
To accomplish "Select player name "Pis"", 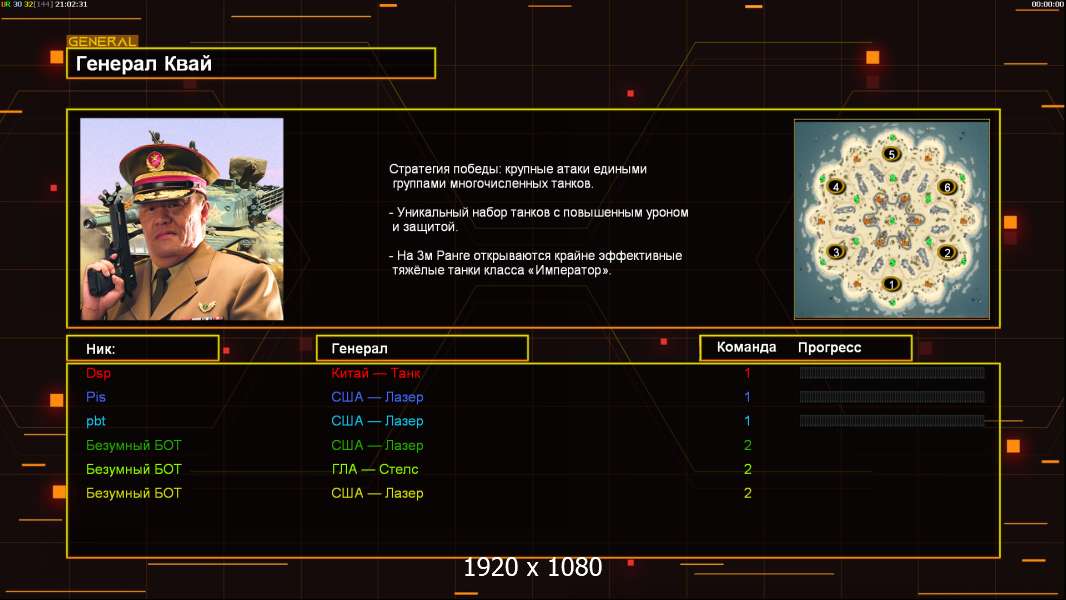I will click(96, 397).
